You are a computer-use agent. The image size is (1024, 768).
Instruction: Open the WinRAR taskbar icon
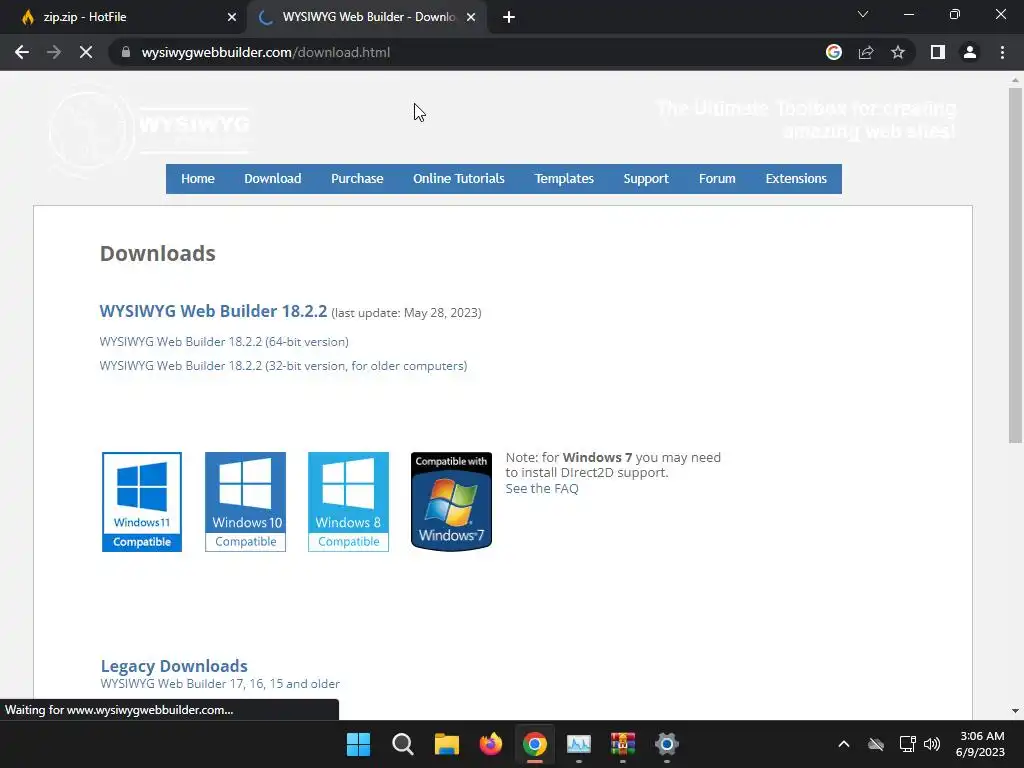(623, 744)
